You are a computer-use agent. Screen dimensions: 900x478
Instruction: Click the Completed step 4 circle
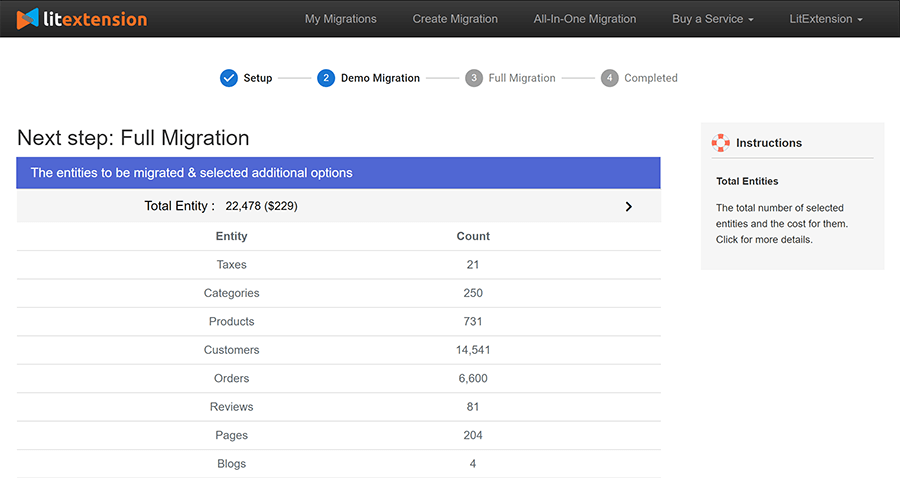(610, 78)
